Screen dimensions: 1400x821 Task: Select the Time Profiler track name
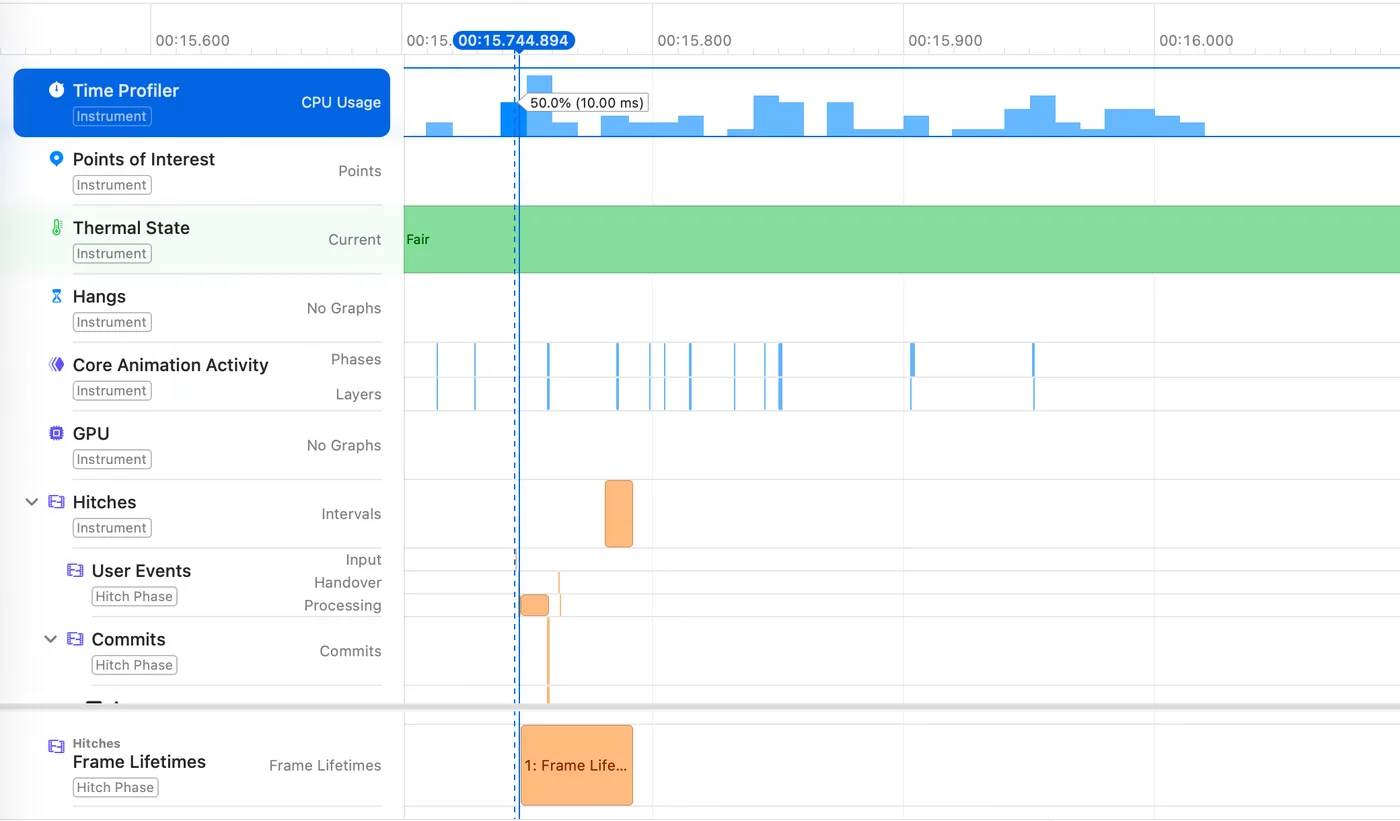click(126, 90)
